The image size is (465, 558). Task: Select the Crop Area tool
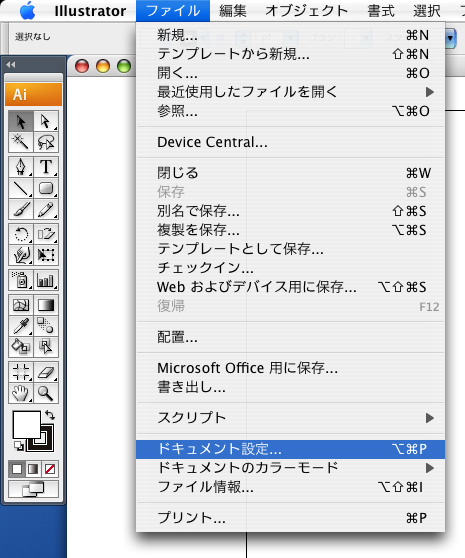click(x=21, y=372)
